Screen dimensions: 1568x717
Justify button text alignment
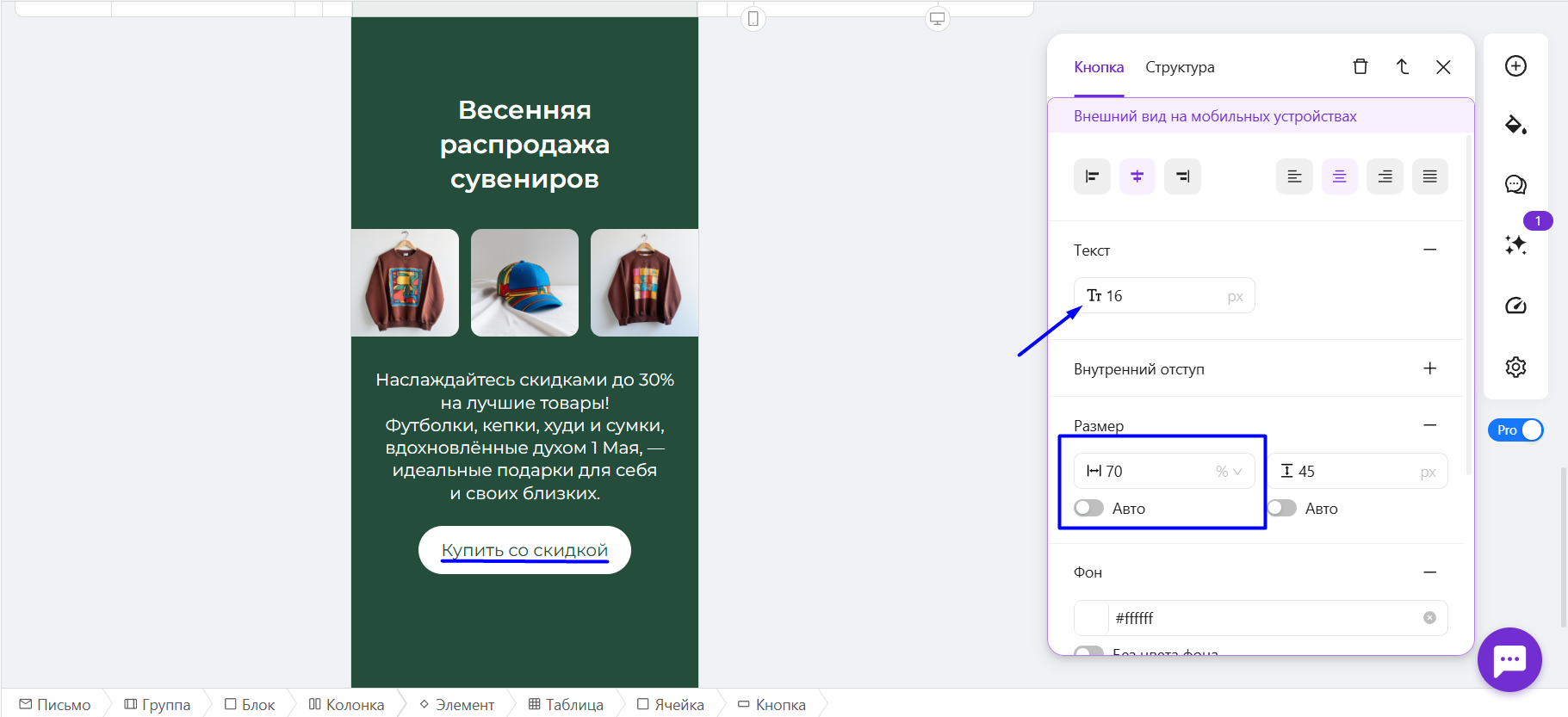(1429, 176)
